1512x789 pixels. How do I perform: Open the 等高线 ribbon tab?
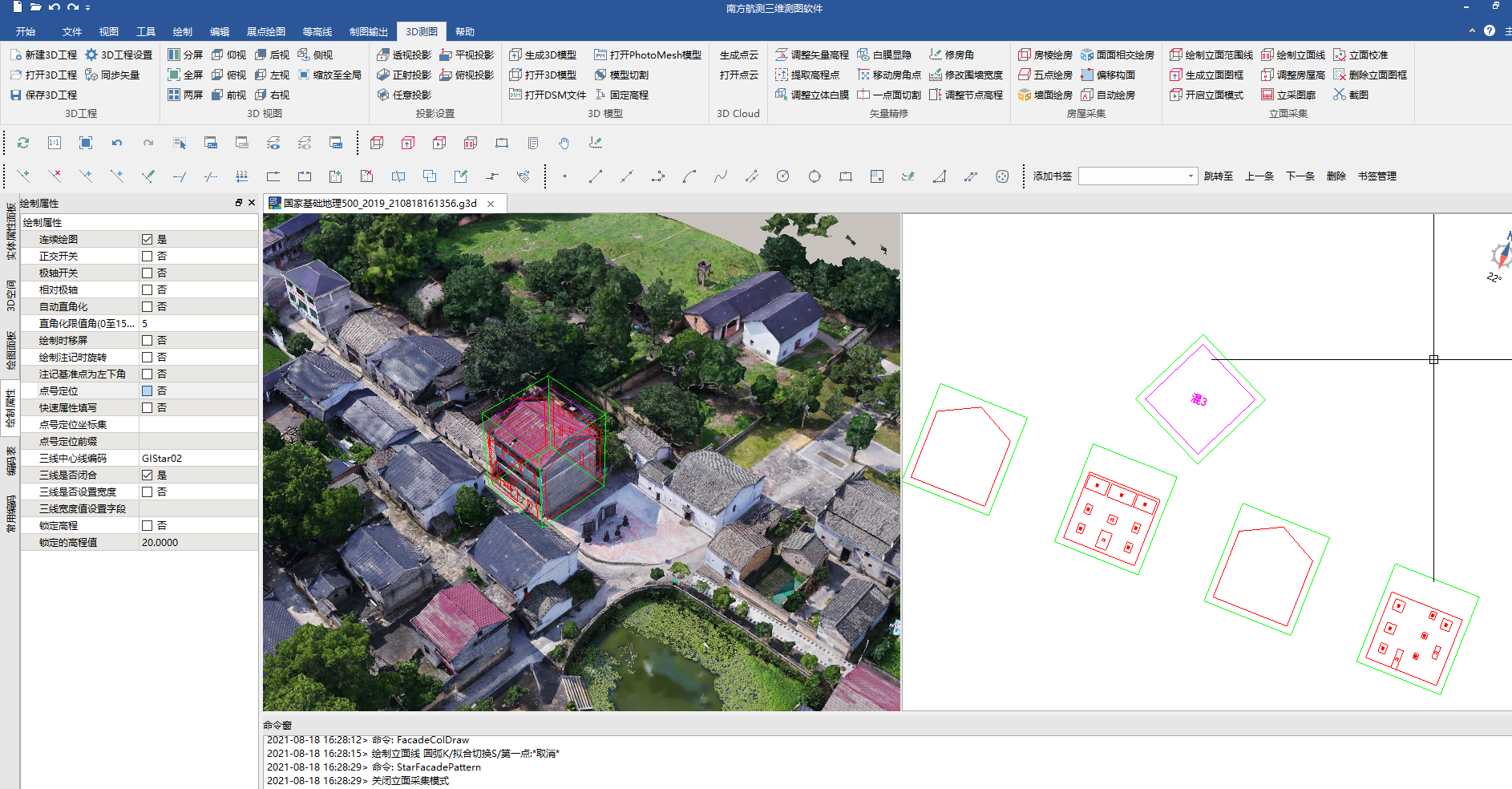pyautogui.click(x=317, y=32)
